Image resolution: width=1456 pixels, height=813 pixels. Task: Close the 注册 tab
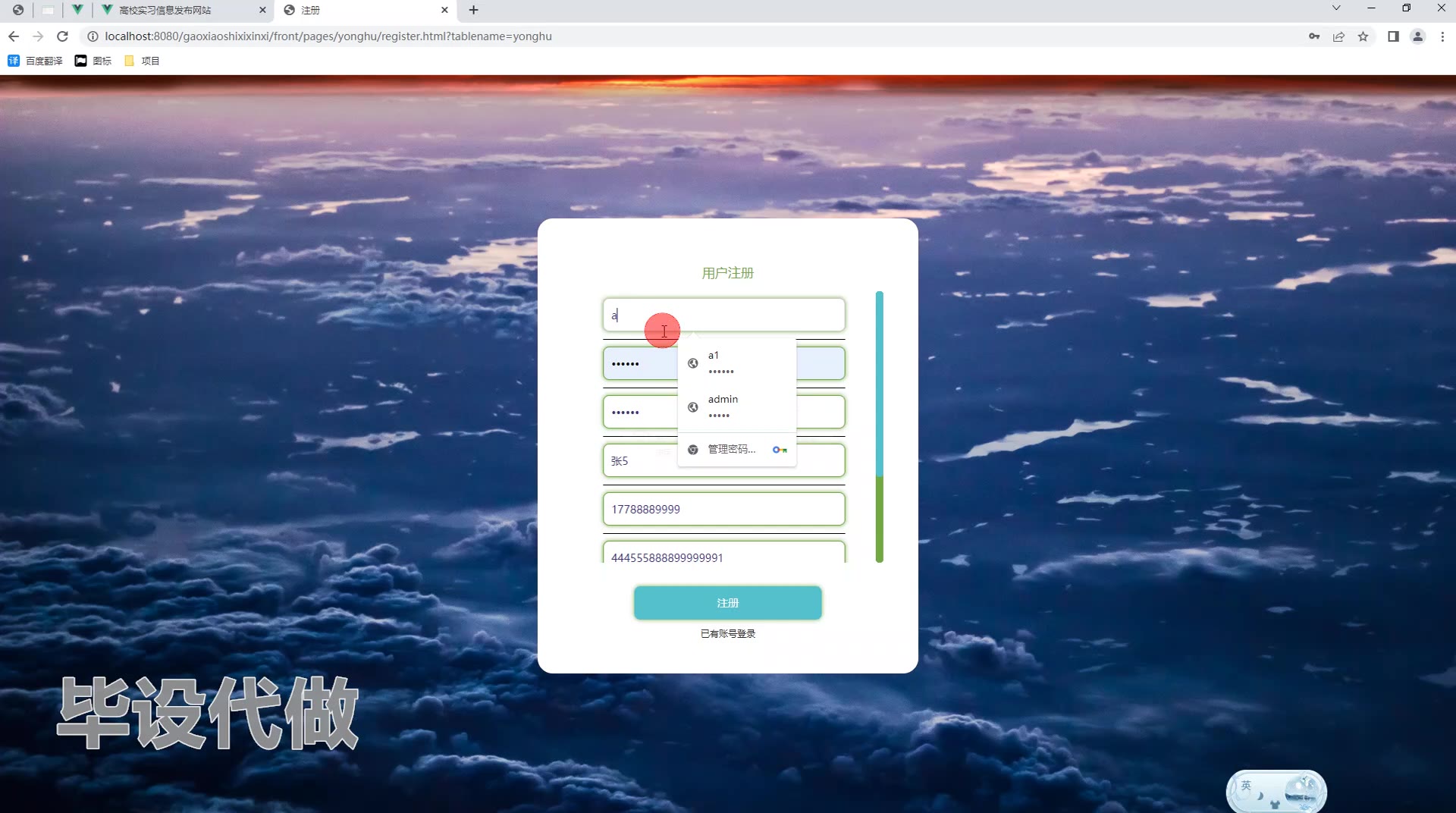coord(444,10)
